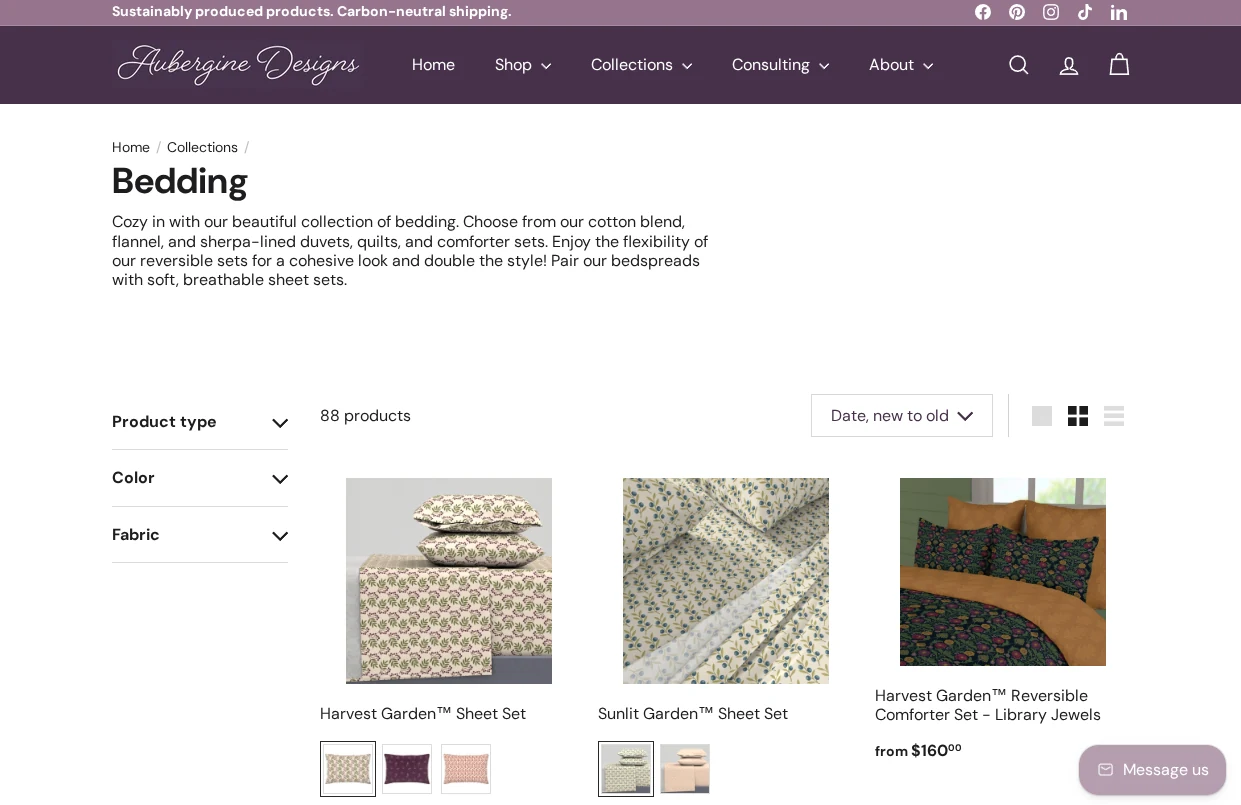This screenshot has width=1241, height=805.
Task: Click the Collections breadcrumb link
Action: pyautogui.click(x=202, y=148)
